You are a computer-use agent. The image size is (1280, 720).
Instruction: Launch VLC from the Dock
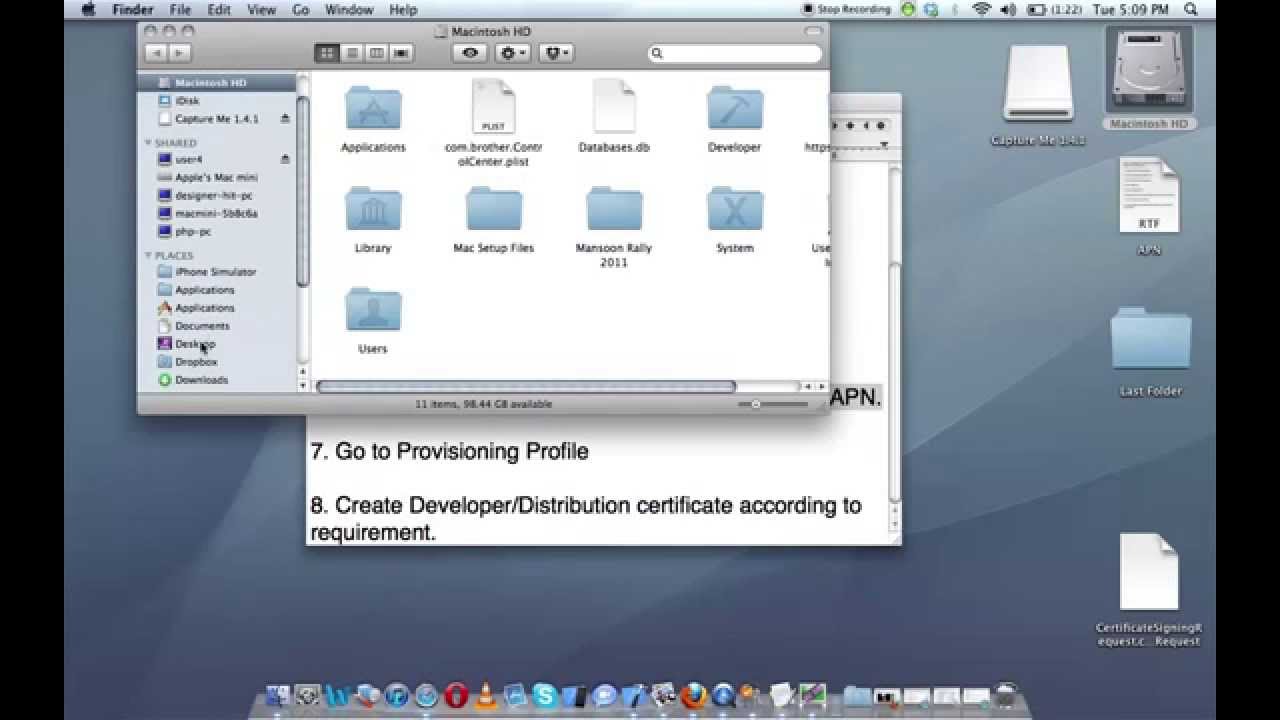coord(486,696)
